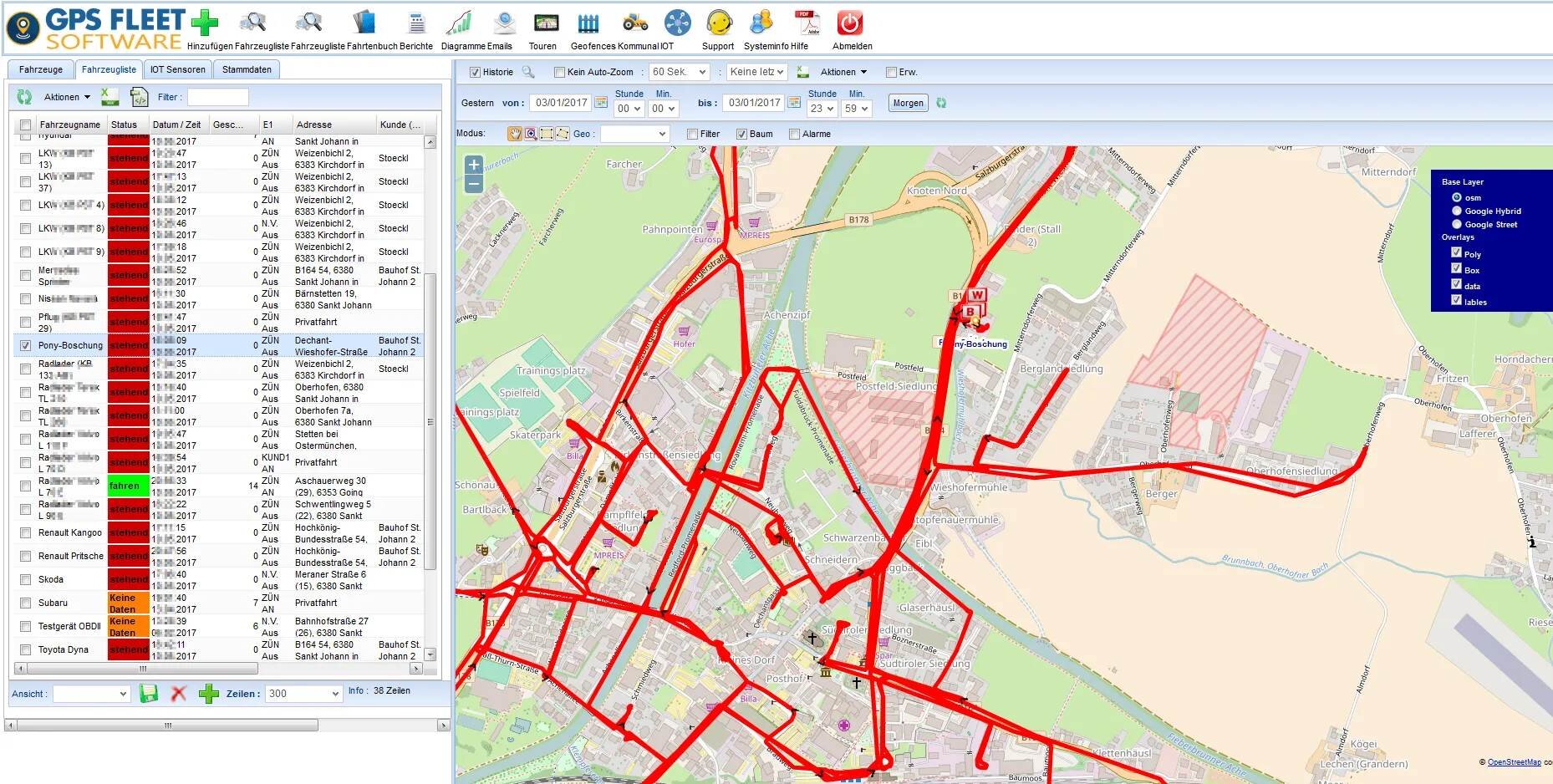Click the Morgen button
This screenshot has height=784, width=1553.
909,103
